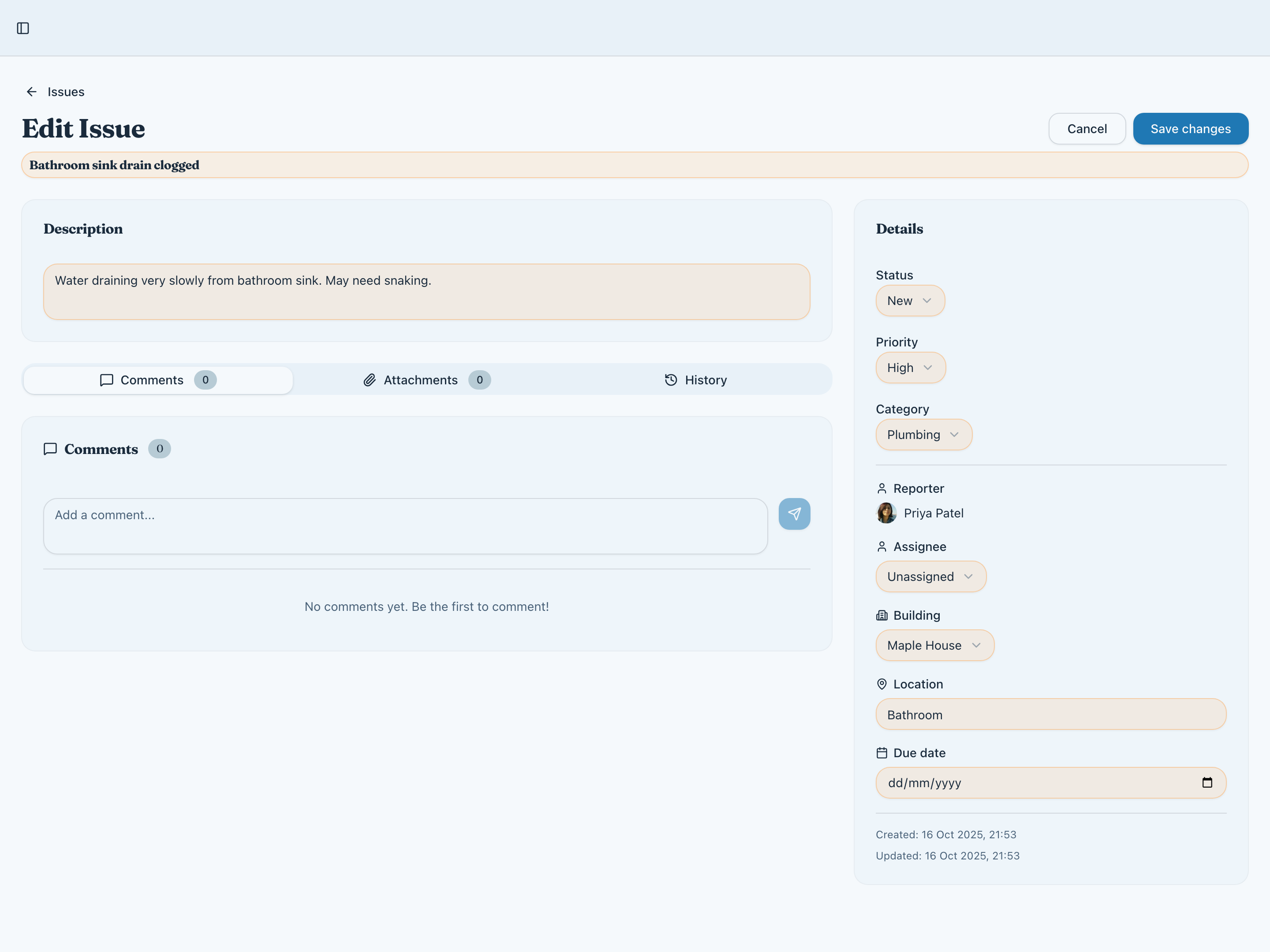Open the Building dropdown showing Maple House

pyautogui.click(x=935, y=646)
